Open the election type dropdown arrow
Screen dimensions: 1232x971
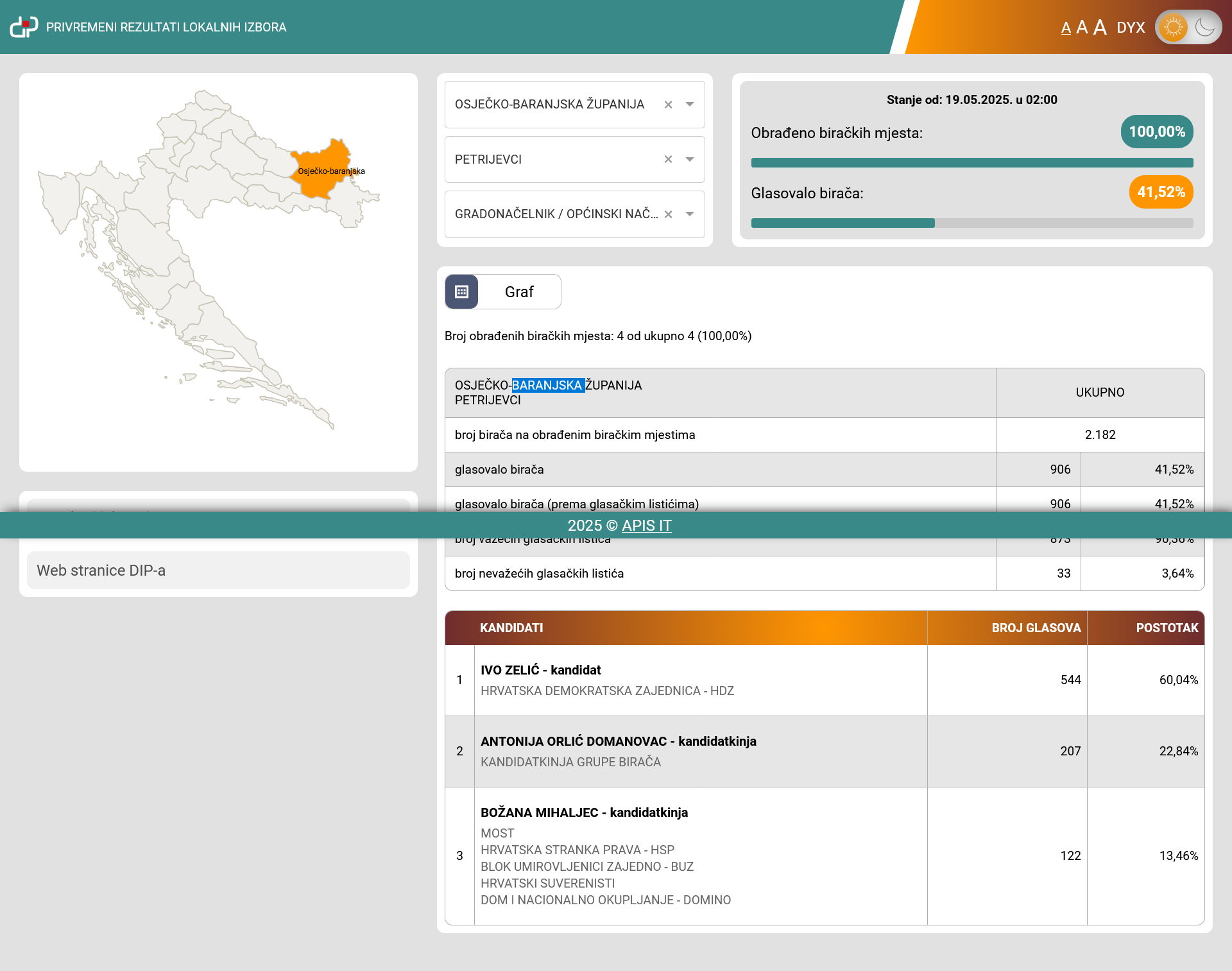690,214
